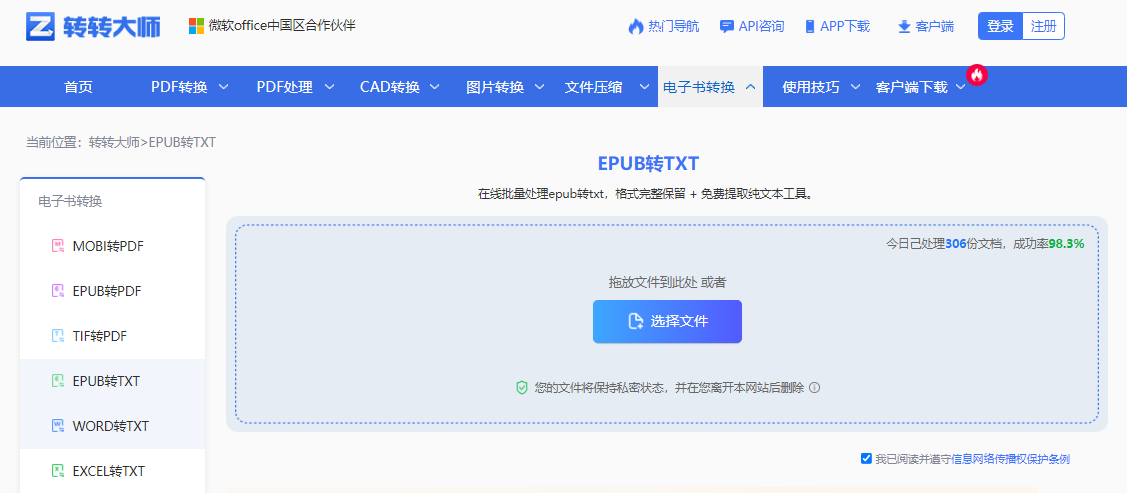
Task: Click the EPUB转PDF file icon
Action: coord(58,291)
